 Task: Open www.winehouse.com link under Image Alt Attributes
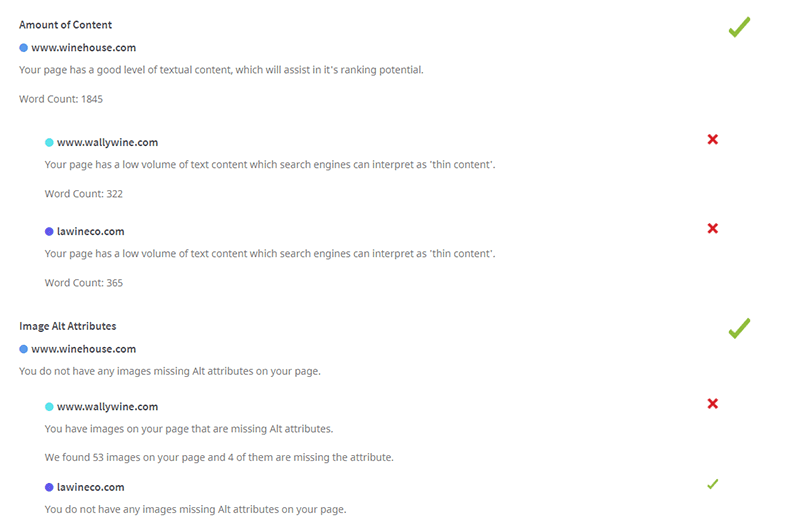[x=83, y=350]
